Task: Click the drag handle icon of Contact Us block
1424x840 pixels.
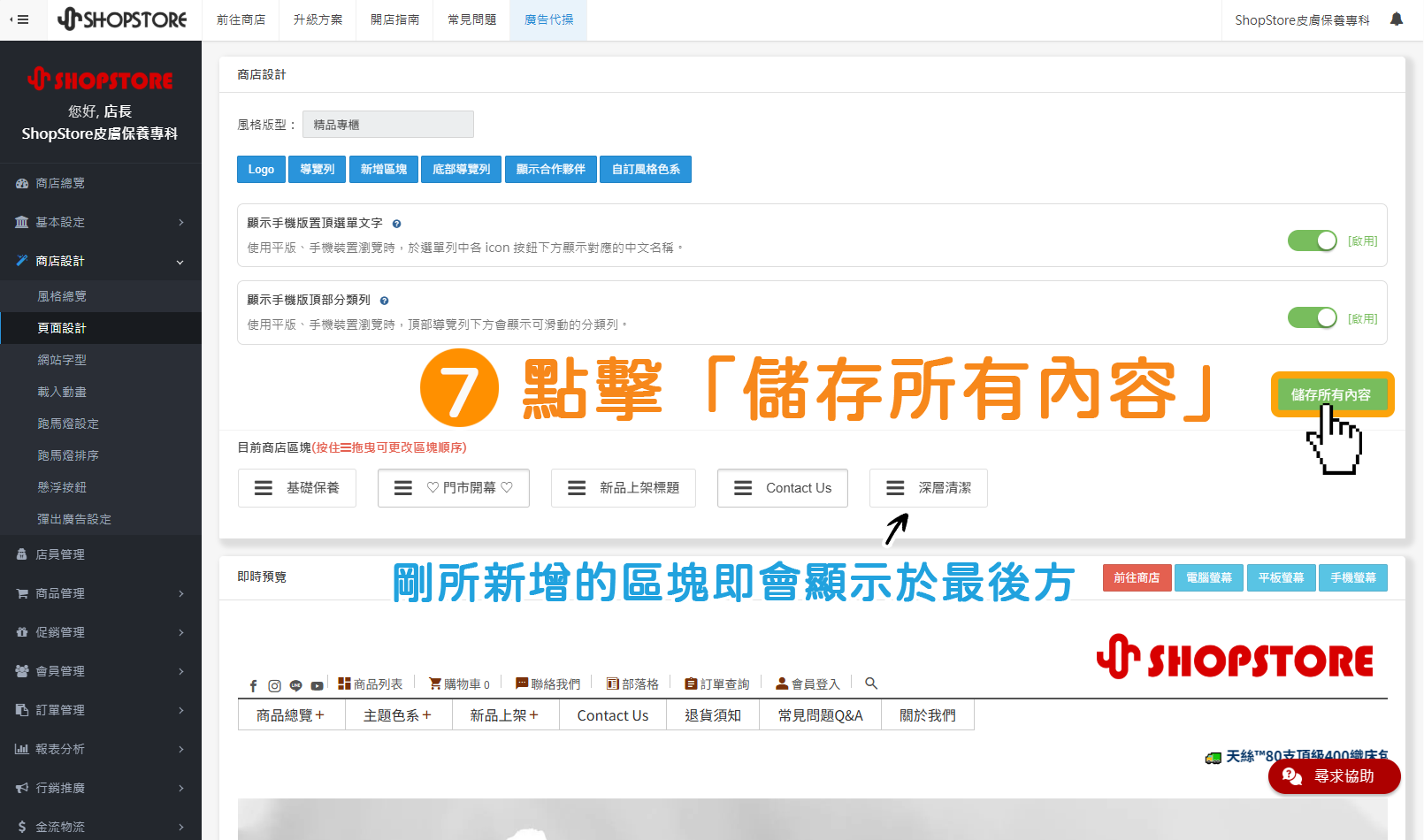Action: tap(743, 488)
